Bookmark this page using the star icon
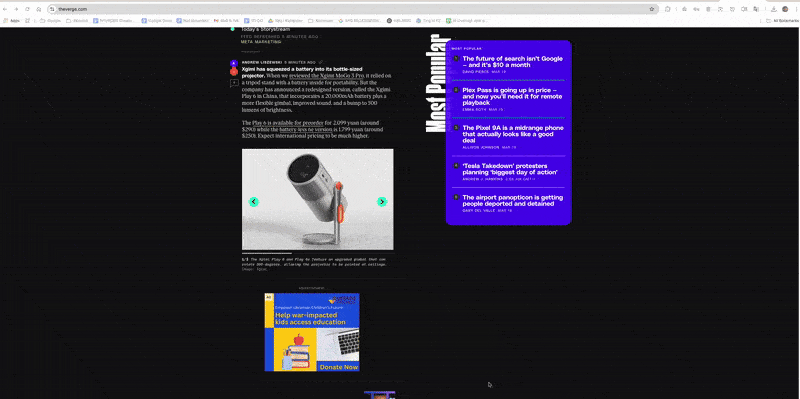800x399 pixels. 652,9
